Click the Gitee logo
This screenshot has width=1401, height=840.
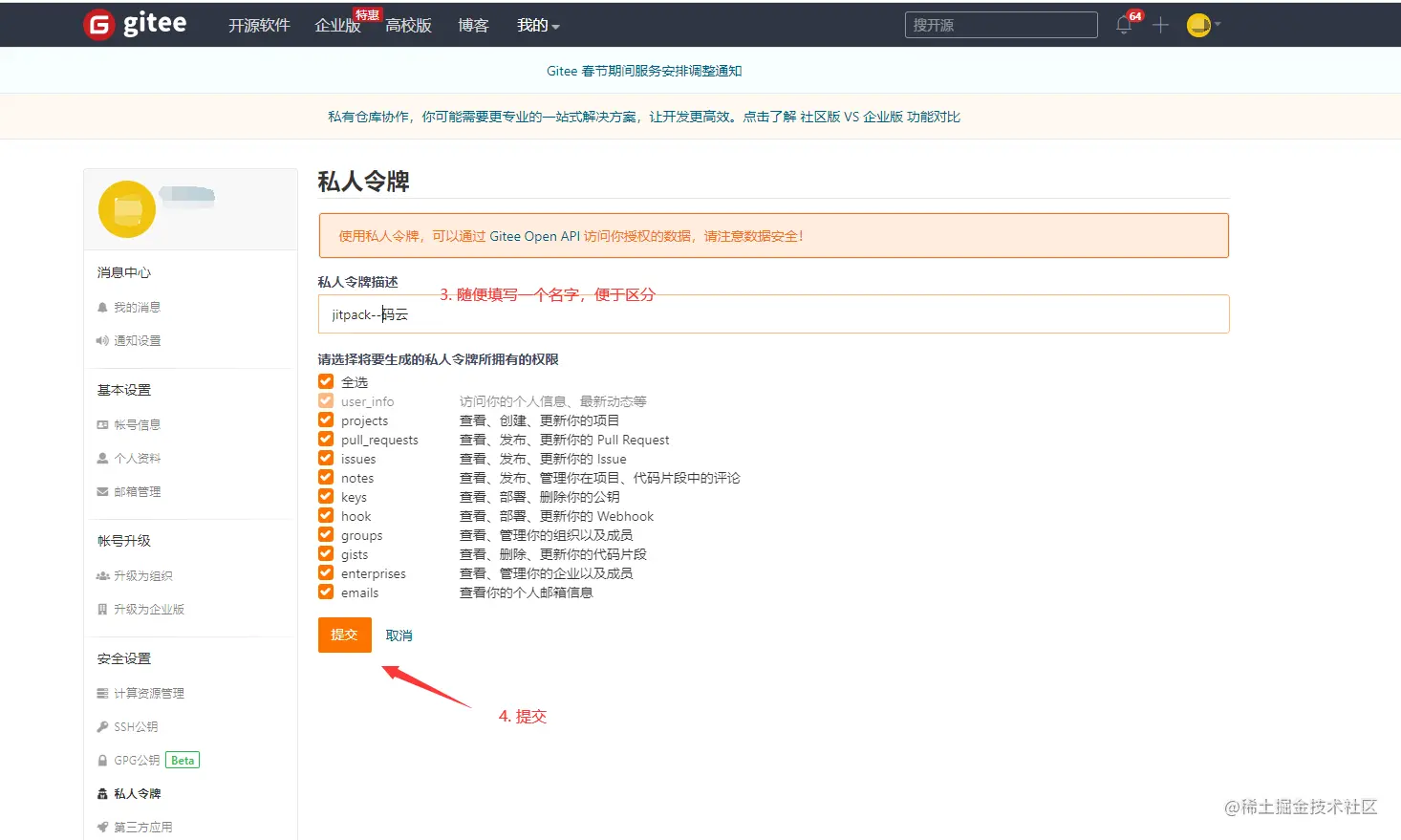[x=135, y=24]
